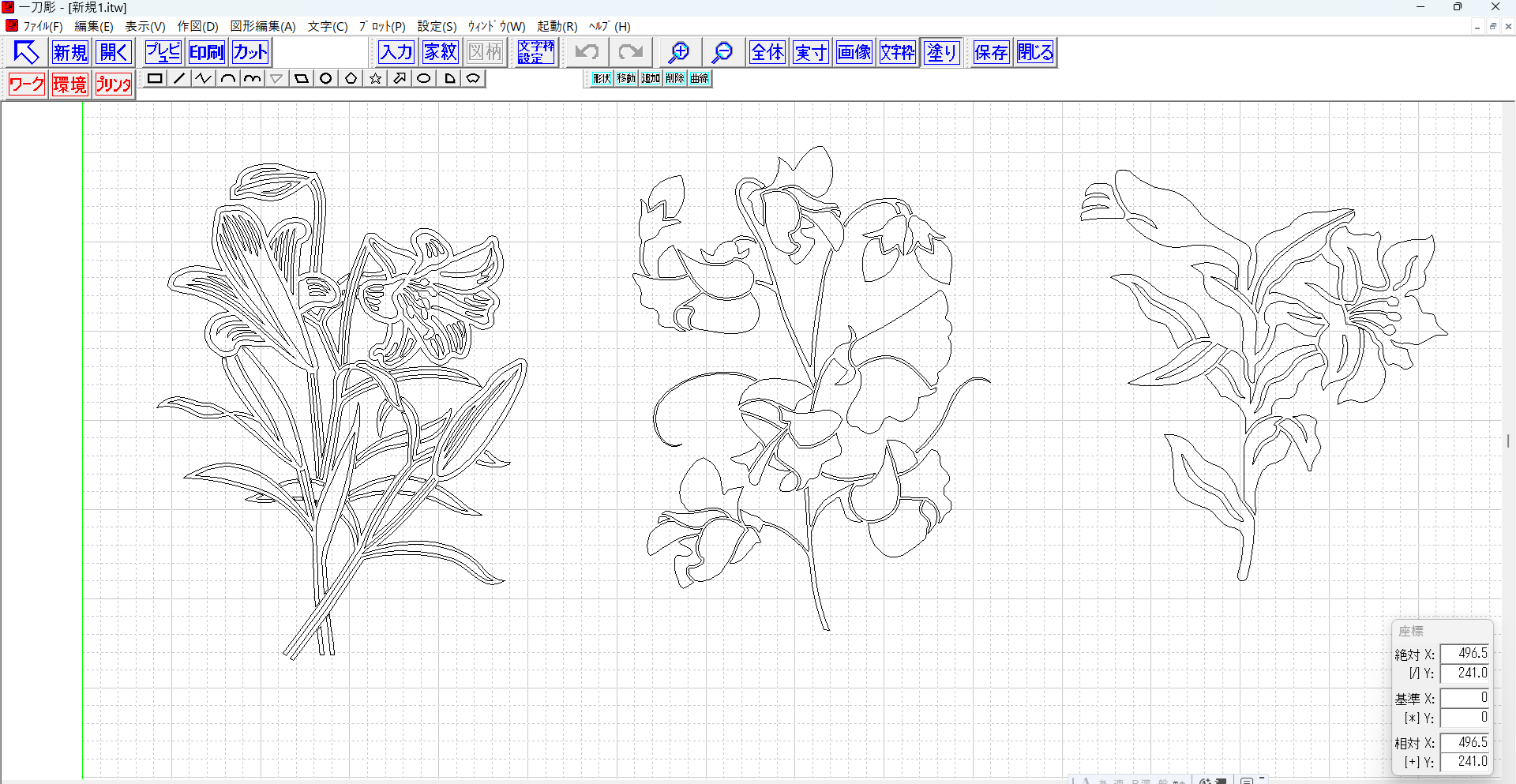
Task: Select the straight line drawing tool
Action: point(179,78)
